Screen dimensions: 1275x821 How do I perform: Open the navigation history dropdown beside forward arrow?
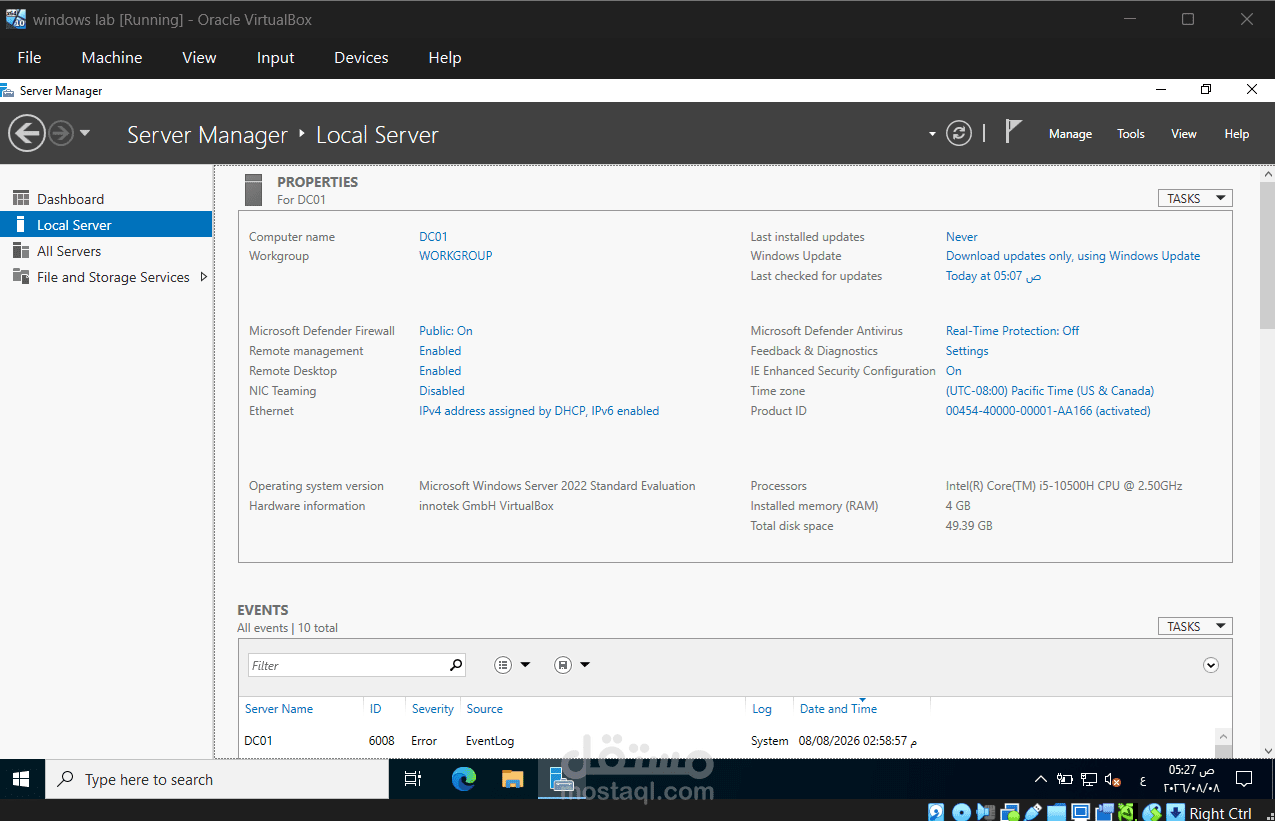85,133
